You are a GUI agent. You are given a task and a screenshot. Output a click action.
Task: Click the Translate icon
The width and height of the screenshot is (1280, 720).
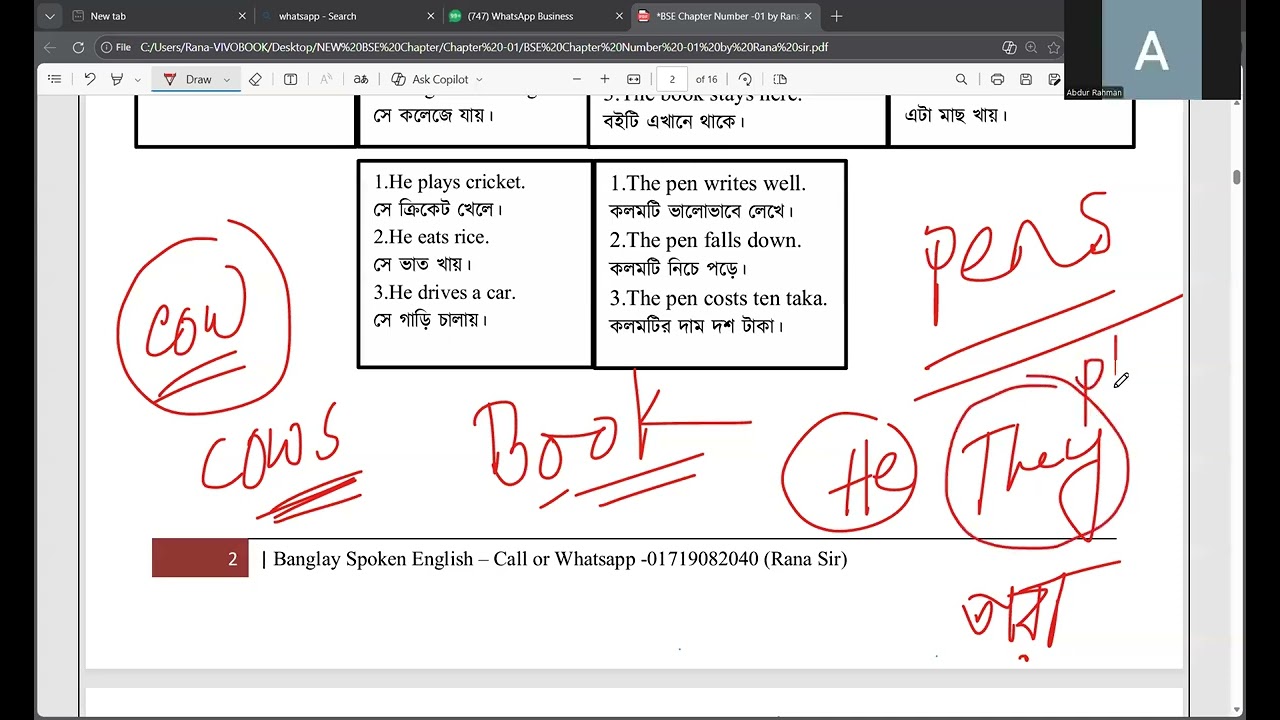coord(361,79)
